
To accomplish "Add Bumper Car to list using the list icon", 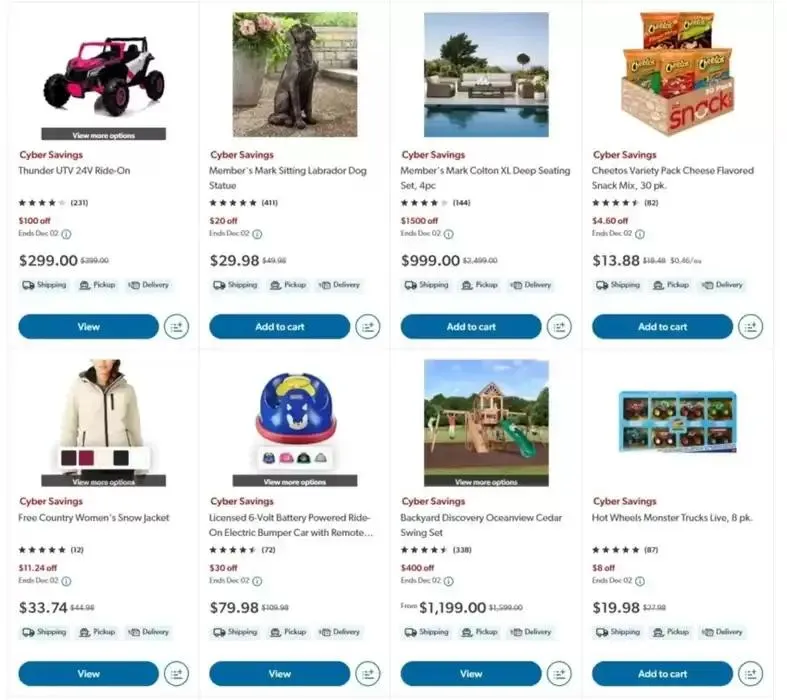I will 368,674.
